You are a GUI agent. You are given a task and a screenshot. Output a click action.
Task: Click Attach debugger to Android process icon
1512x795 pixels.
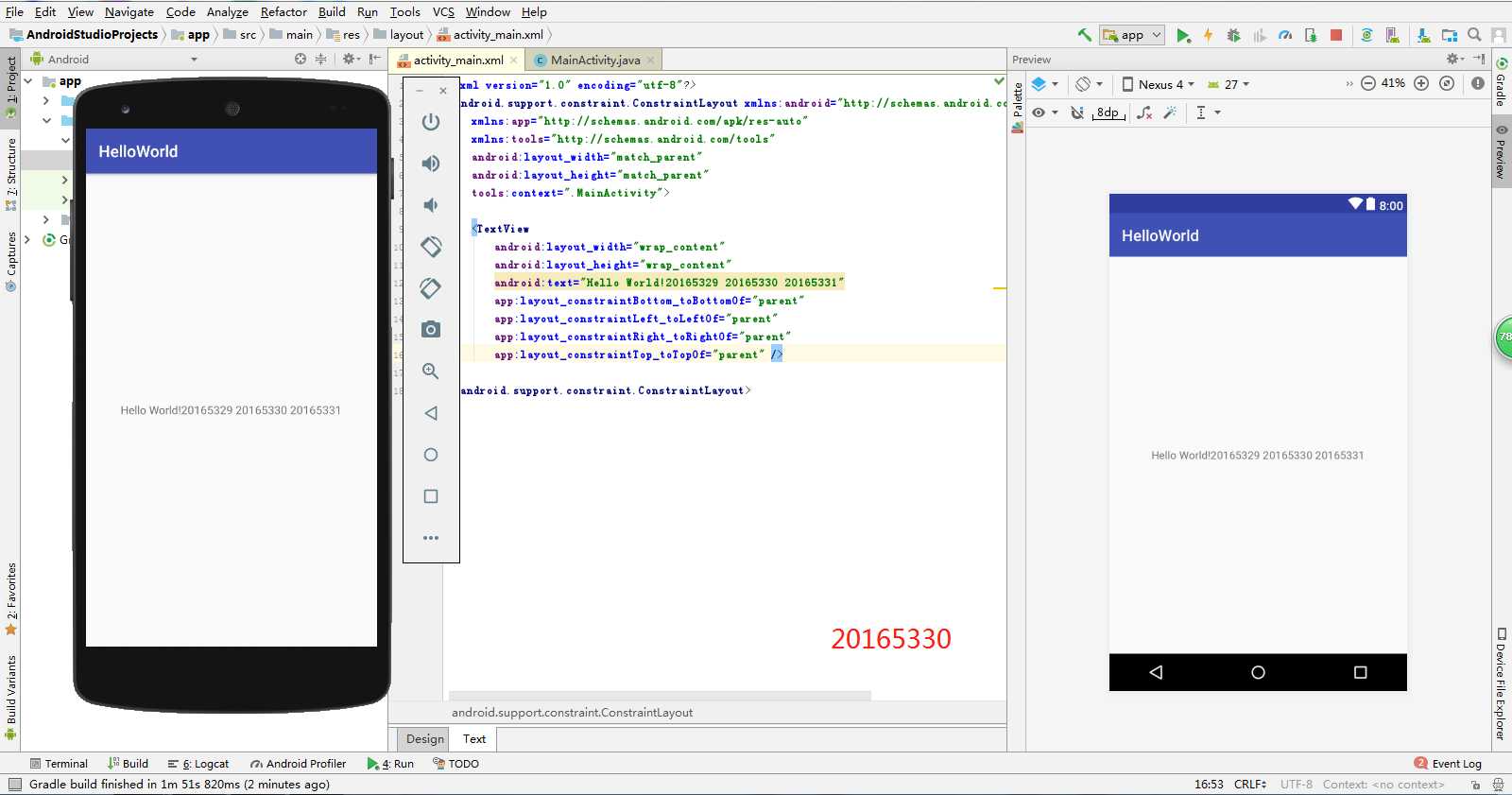1311,35
